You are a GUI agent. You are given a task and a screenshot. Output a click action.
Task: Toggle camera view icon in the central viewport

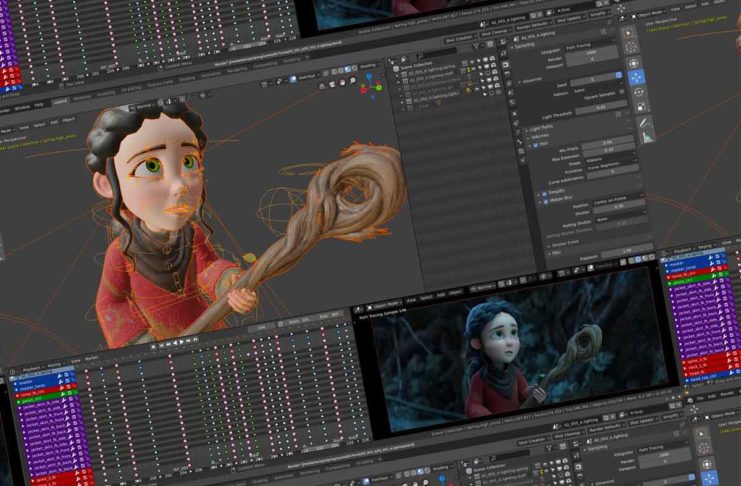click(x=332, y=84)
